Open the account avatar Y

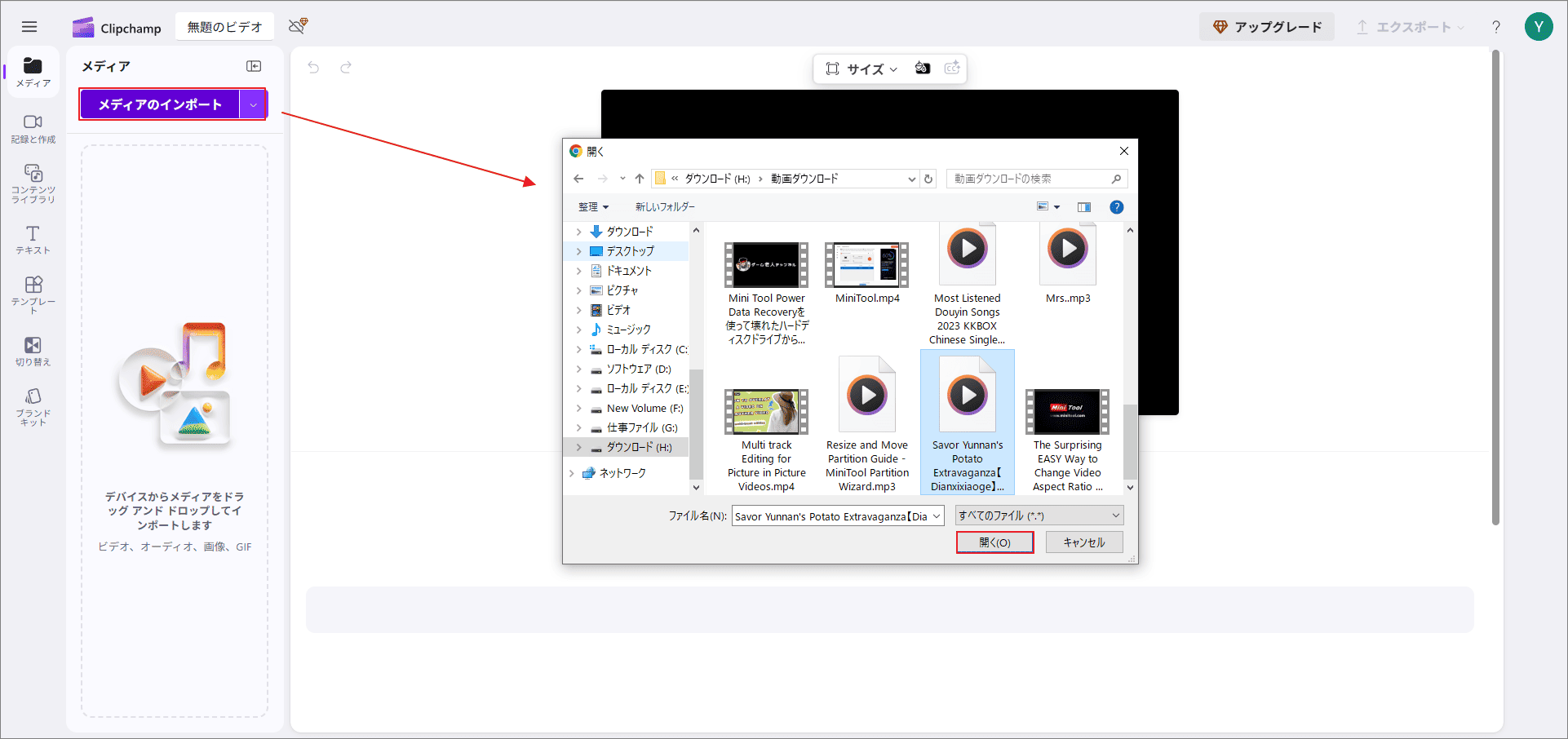1539,27
